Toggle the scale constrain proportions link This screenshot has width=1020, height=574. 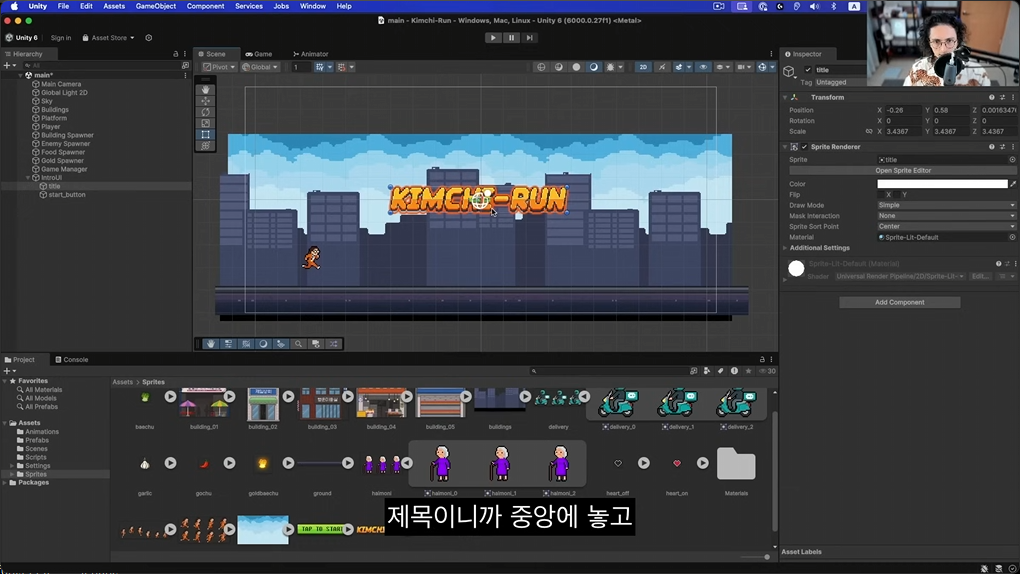tap(868, 131)
